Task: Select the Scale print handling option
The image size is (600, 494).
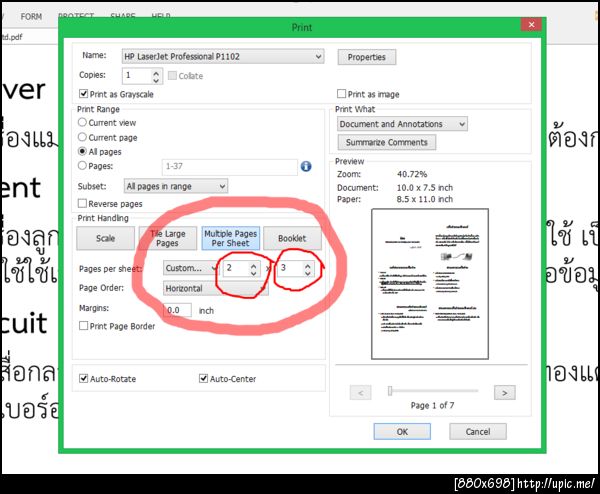Action: (x=106, y=238)
